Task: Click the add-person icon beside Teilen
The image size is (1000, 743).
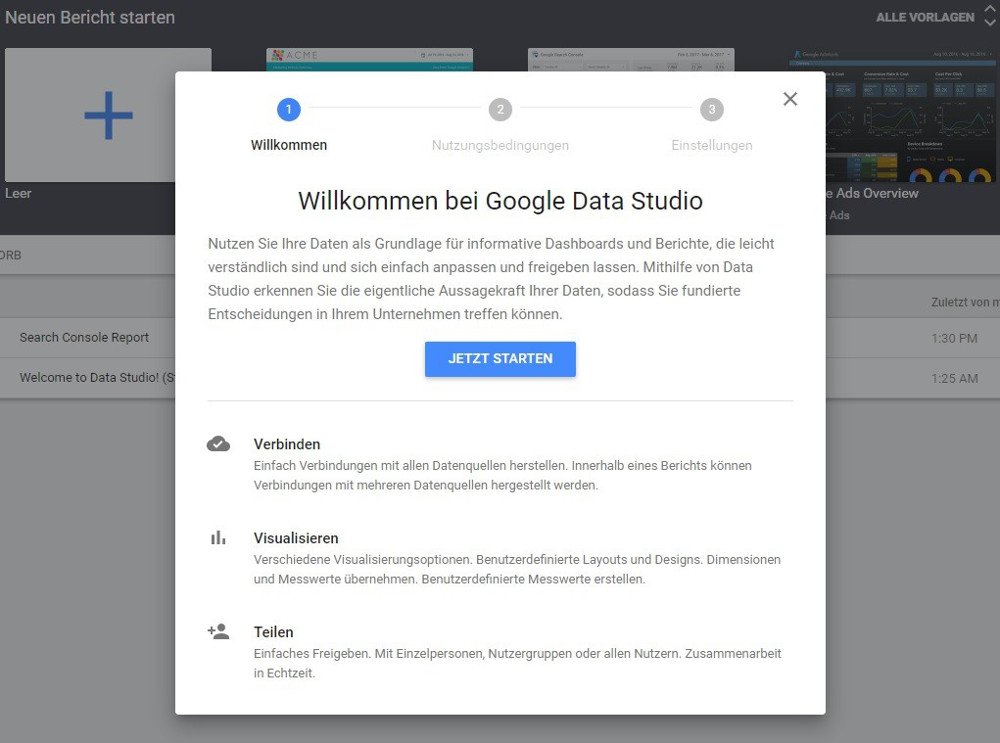Action: pos(218,631)
